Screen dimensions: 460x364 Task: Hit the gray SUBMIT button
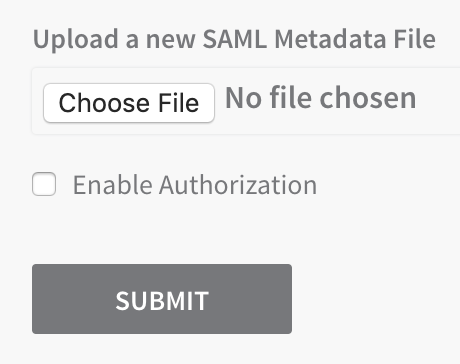162,299
